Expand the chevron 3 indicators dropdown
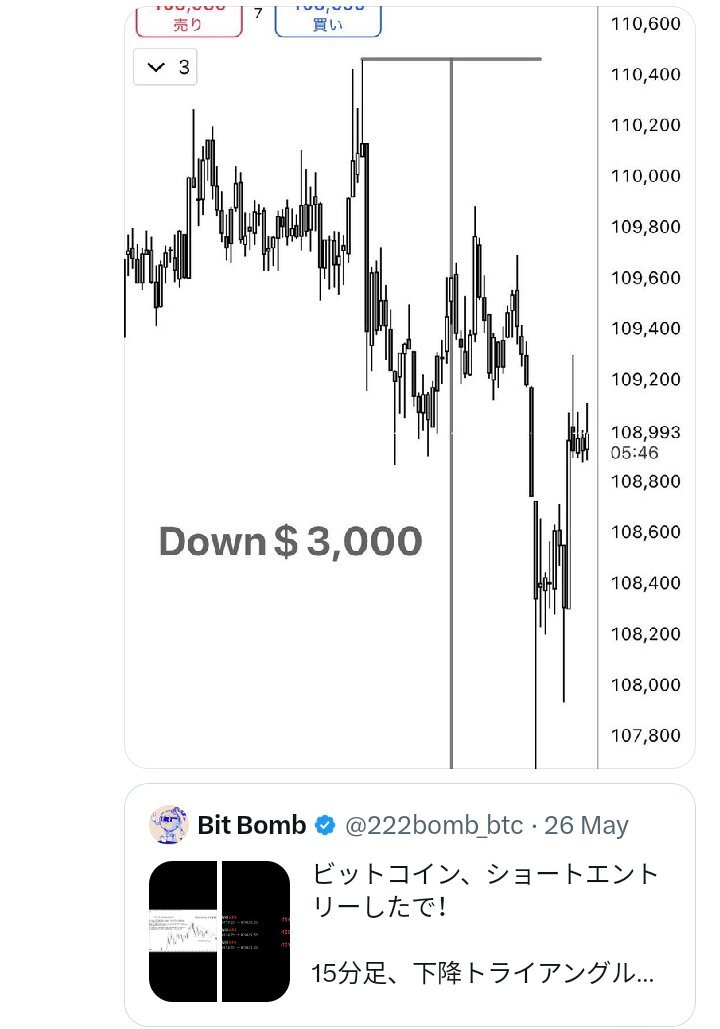Image resolution: width=720 pixels, height=1029 pixels. tap(165, 67)
